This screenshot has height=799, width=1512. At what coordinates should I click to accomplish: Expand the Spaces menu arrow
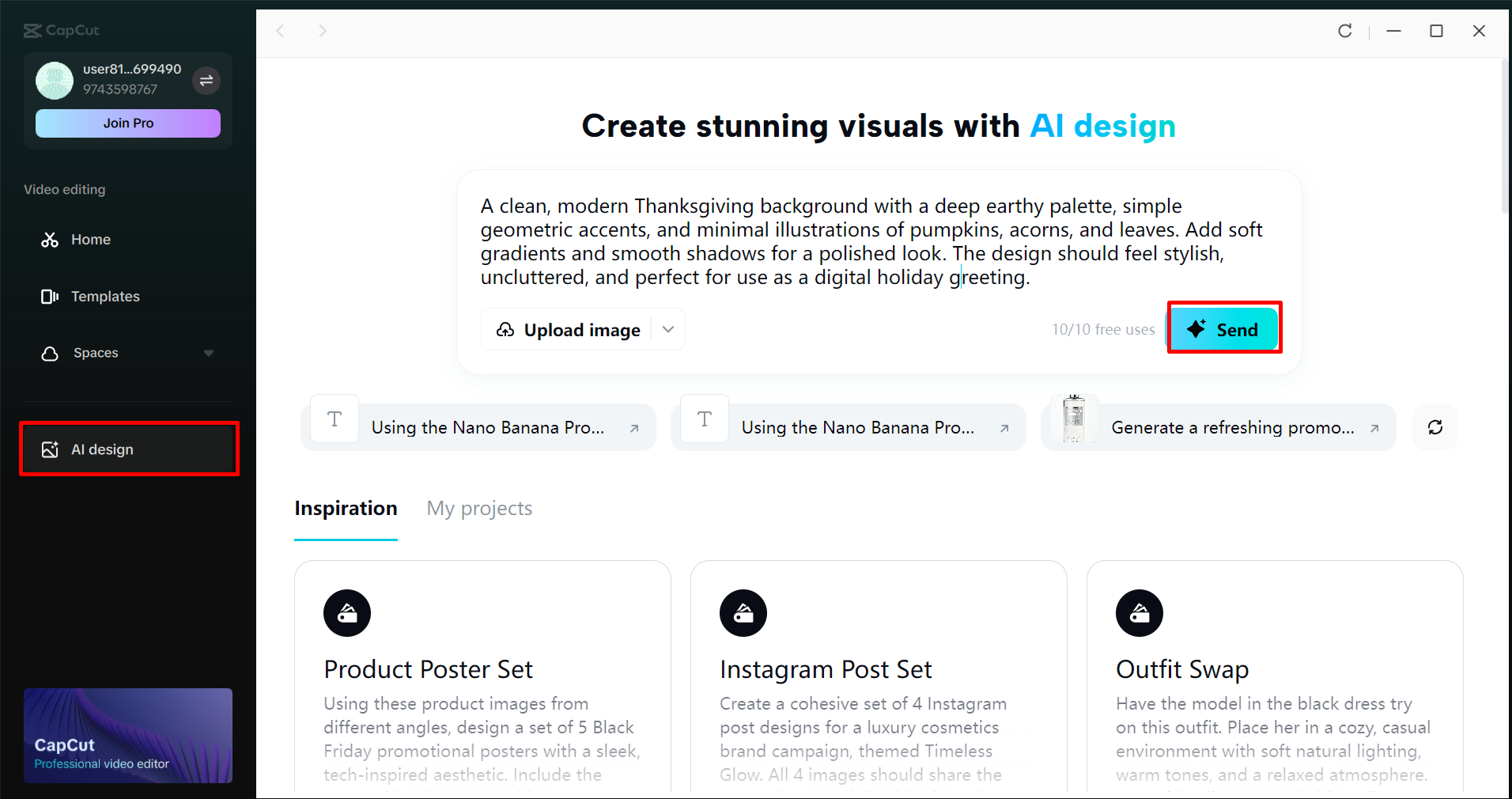point(209,353)
